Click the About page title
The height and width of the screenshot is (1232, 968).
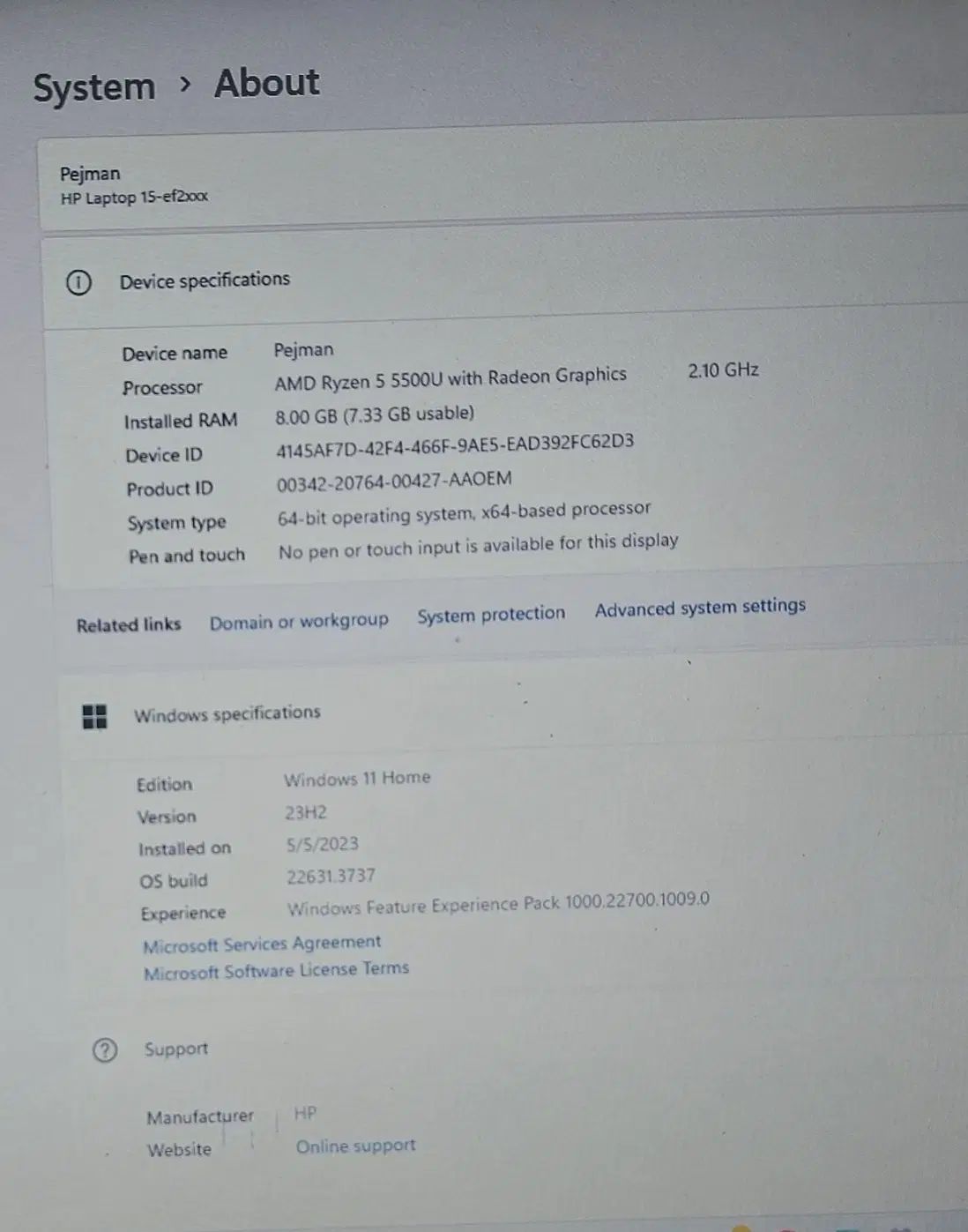(266, 83)
